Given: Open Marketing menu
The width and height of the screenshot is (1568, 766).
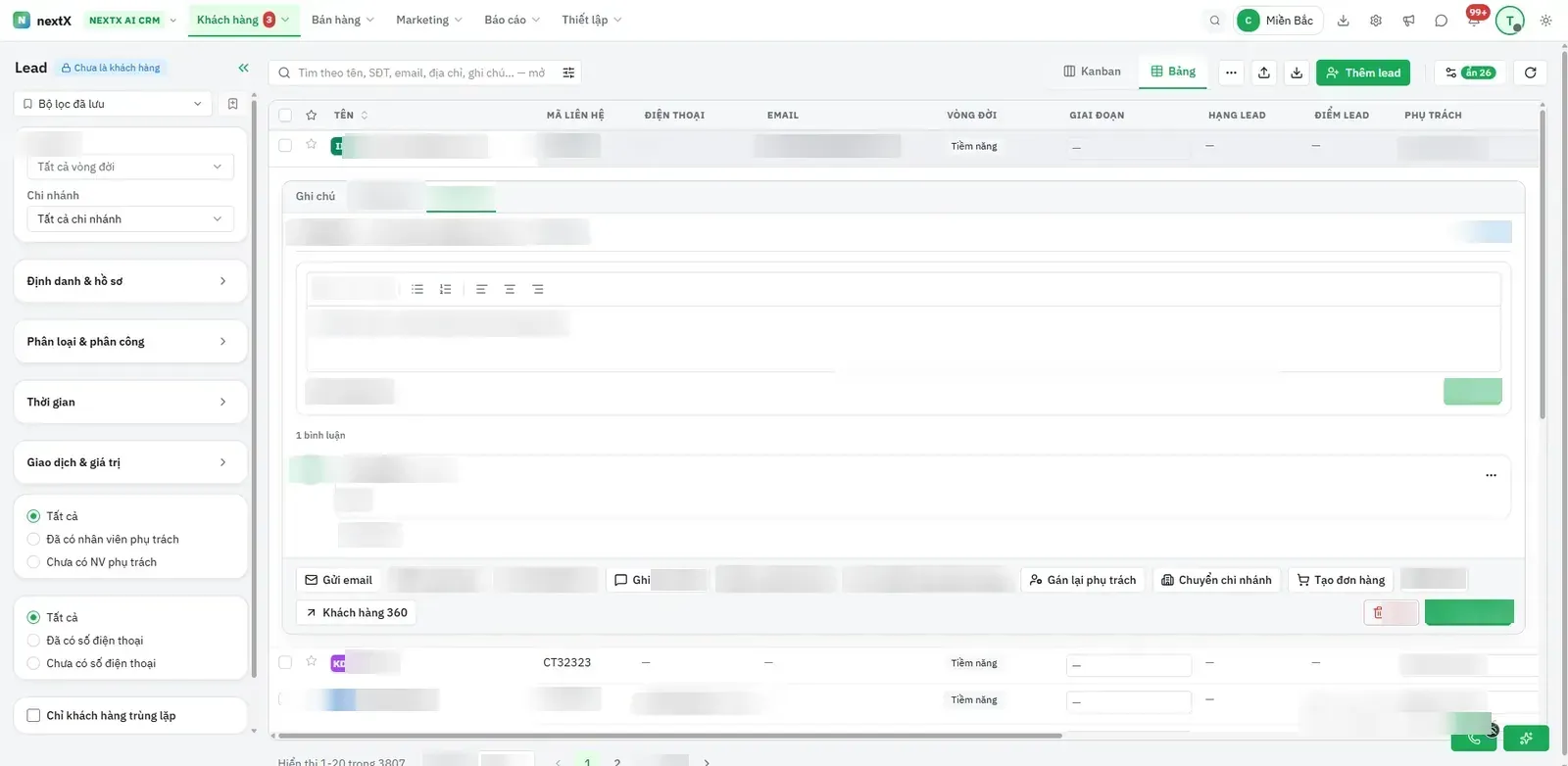Looking at the screenshot, I should click(428, 20).
